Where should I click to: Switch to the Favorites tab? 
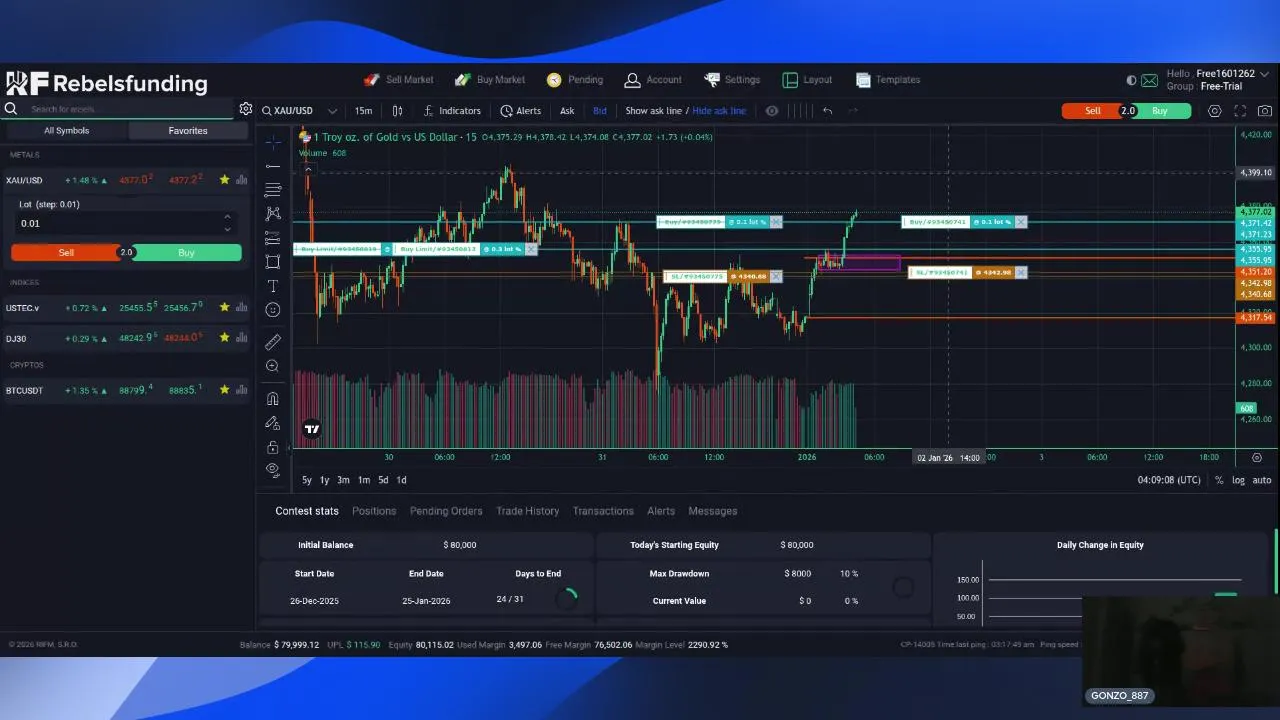click(x=188, y=131)
